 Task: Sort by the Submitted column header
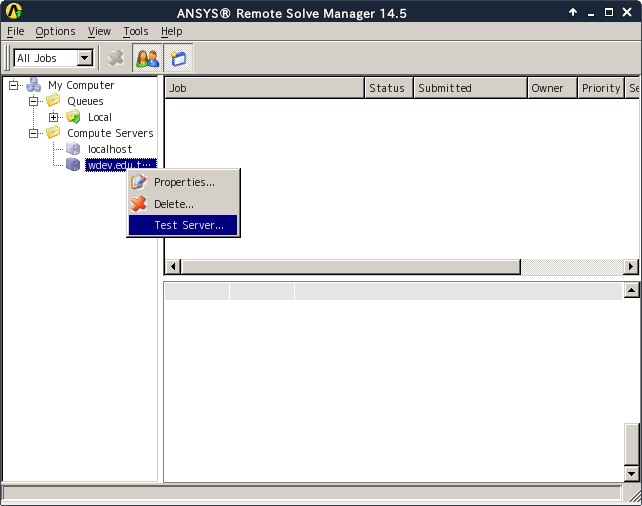point(470,88)
